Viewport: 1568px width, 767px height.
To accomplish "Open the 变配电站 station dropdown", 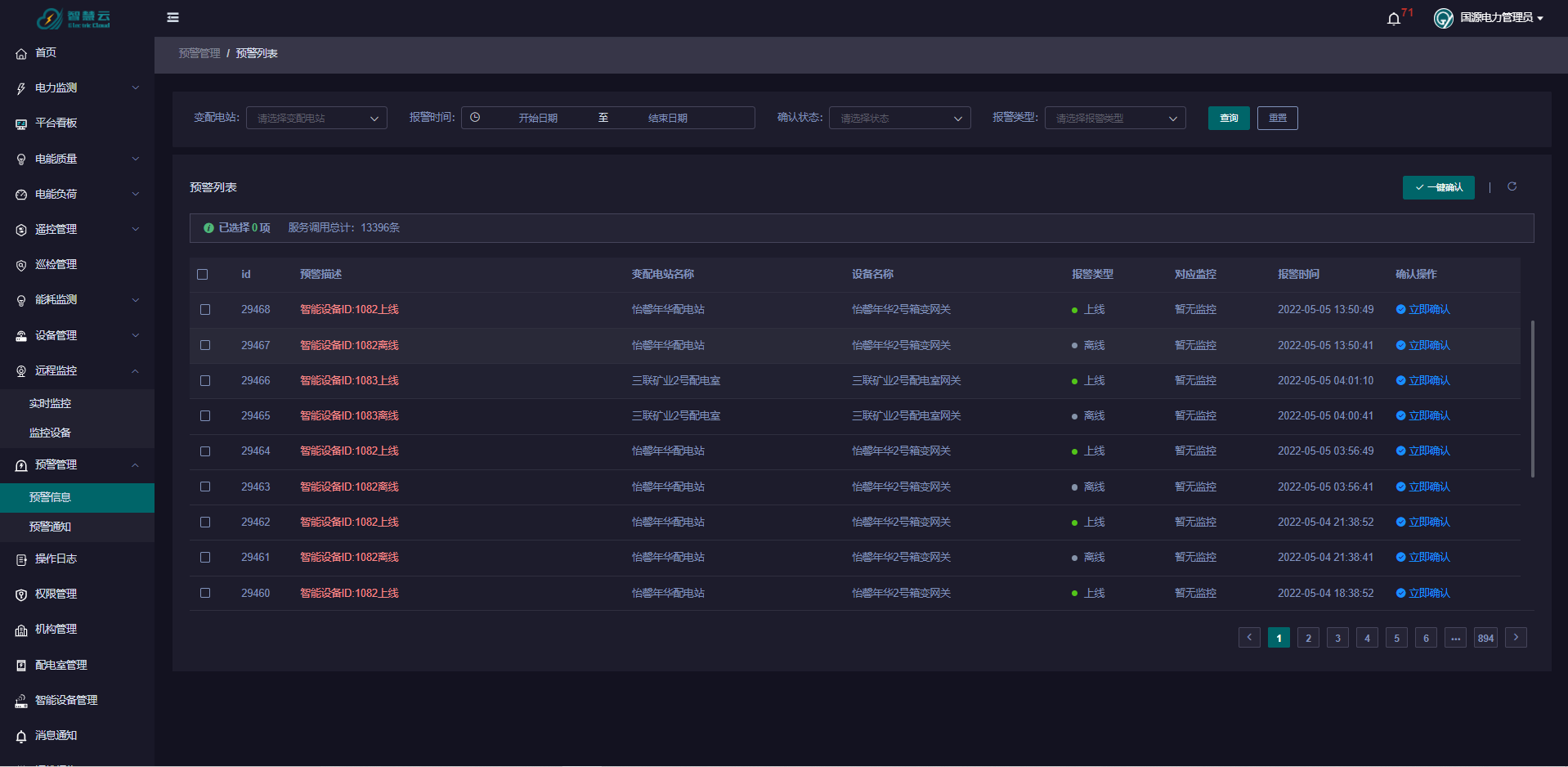I will [316, 119].
